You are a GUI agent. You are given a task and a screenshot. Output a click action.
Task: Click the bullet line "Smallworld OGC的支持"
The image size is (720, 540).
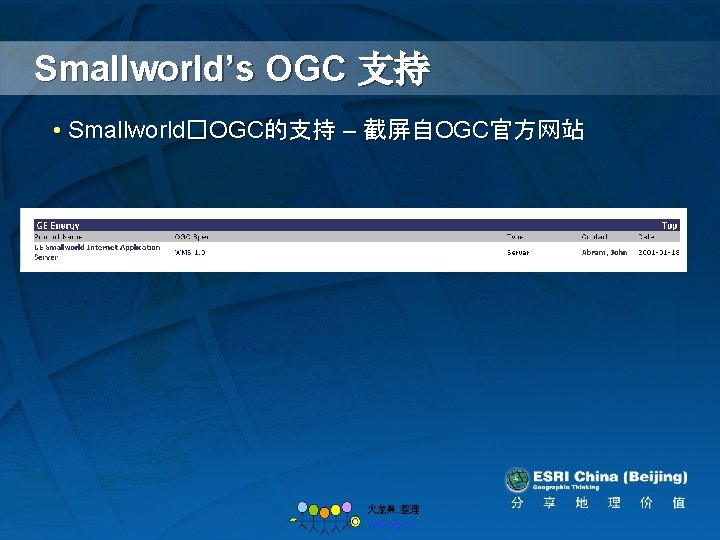[x=202, y=129]
